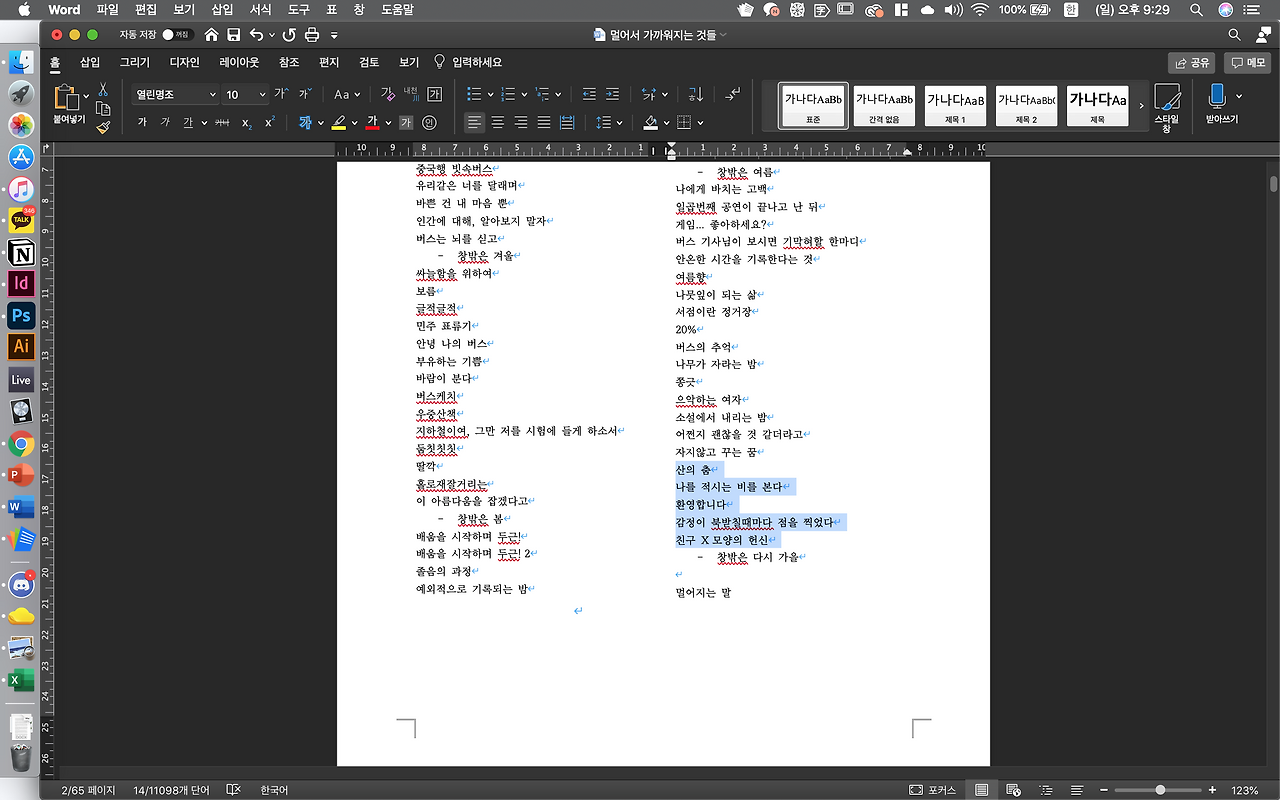Apply yellow text highlight color
Viewport: 1280px width, 800px height.
pos(337,121)
